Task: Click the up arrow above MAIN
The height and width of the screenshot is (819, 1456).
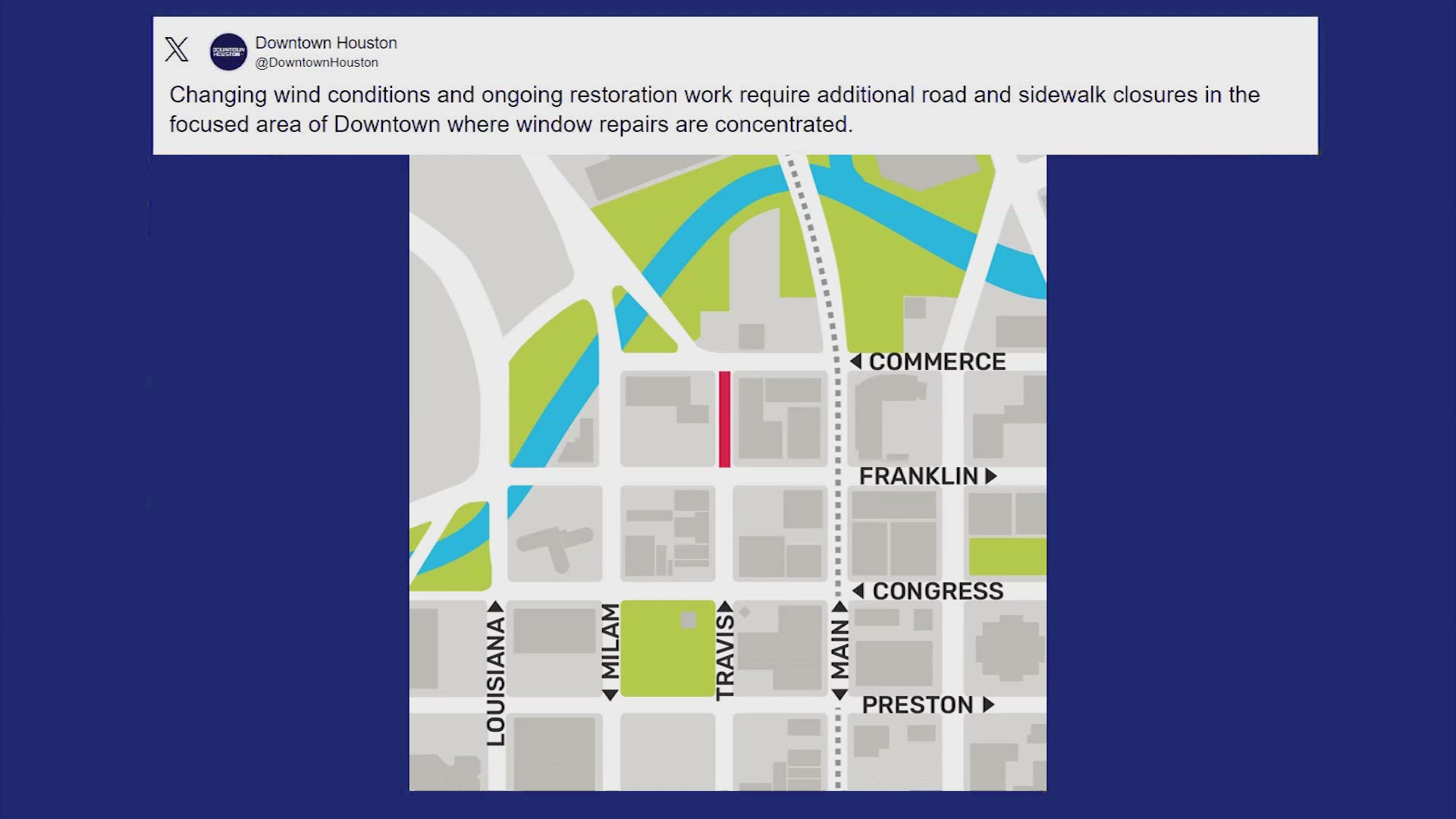Action: pos(839,607)
